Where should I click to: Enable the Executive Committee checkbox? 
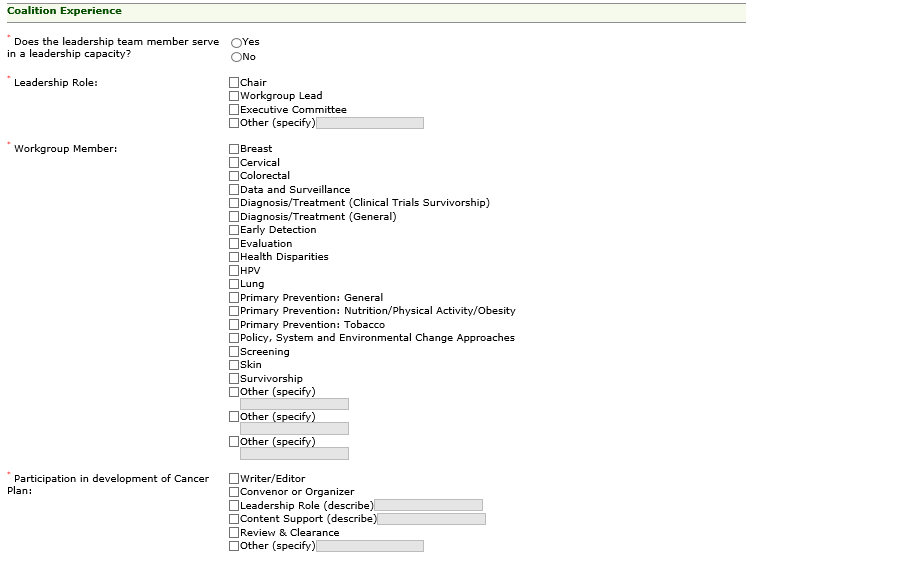click(235, 110)
